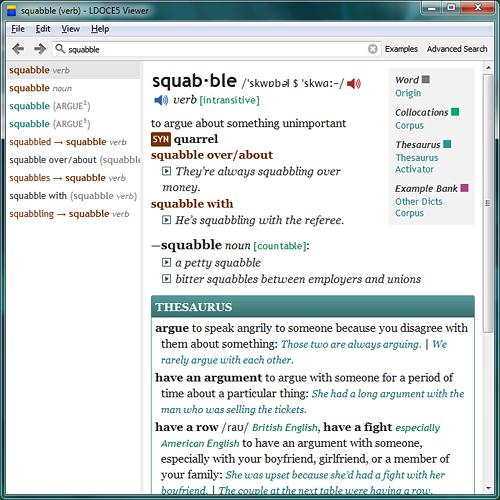Click the '[intransitive]' grammar label
The height and width of the screenshot is (500, 500).
229,100
